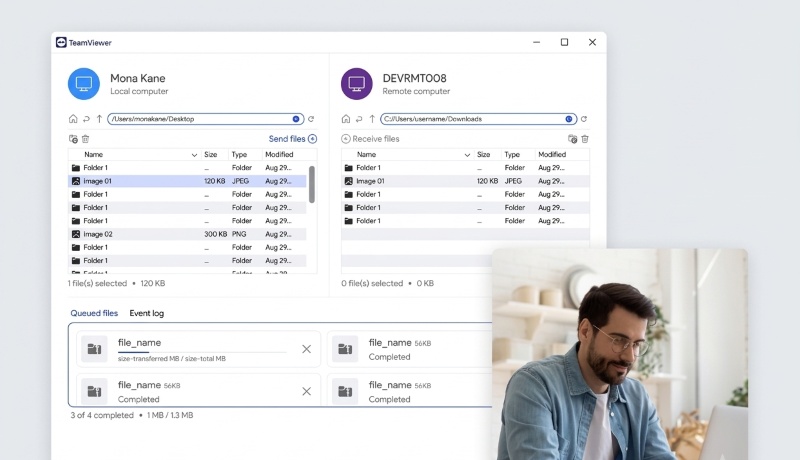800x460 pixels.
Task: Click the remote navigate-back arrow icon
Action: (x=359, y=119)
